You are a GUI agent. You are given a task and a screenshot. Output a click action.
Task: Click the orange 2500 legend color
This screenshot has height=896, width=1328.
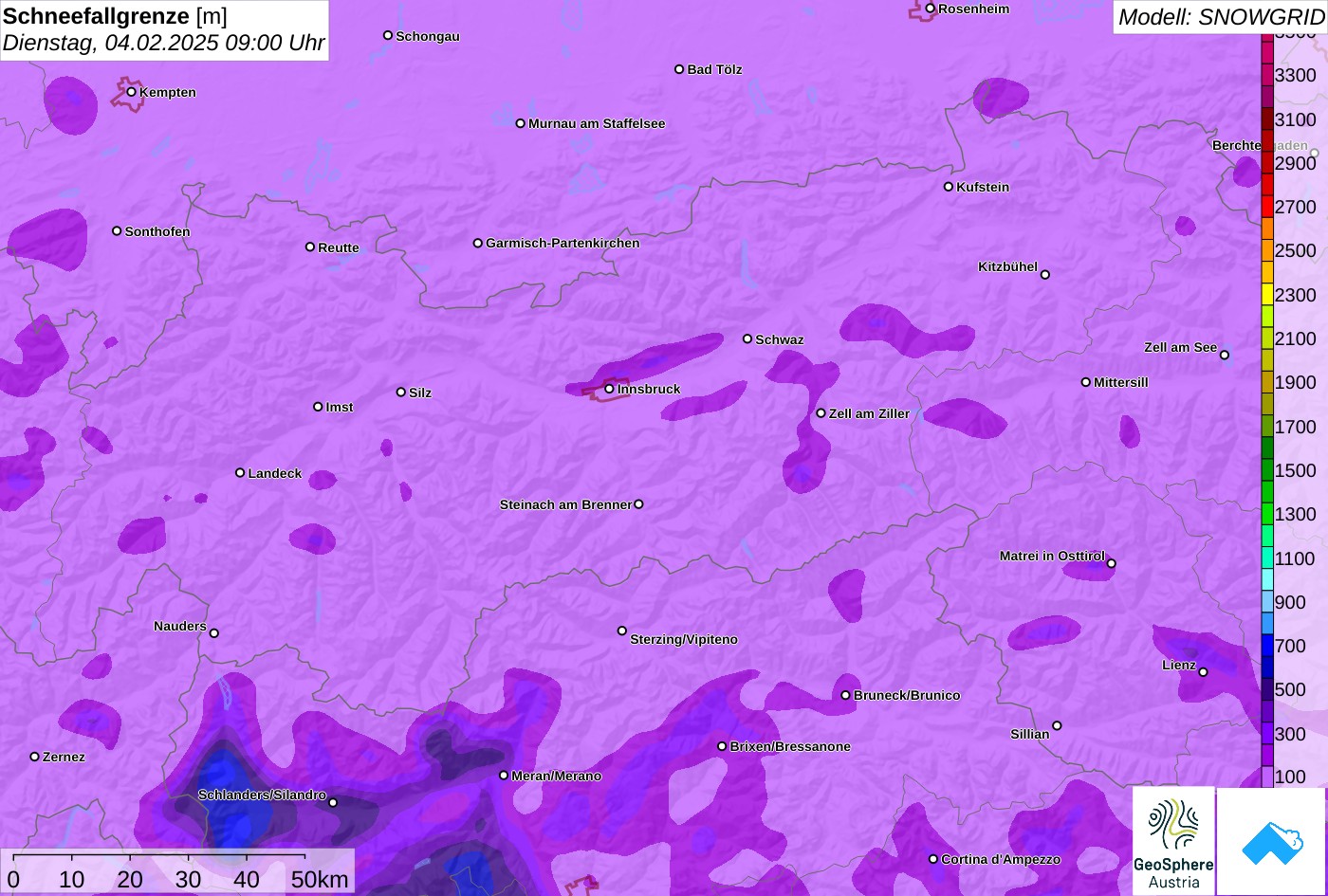(1267, 250)
